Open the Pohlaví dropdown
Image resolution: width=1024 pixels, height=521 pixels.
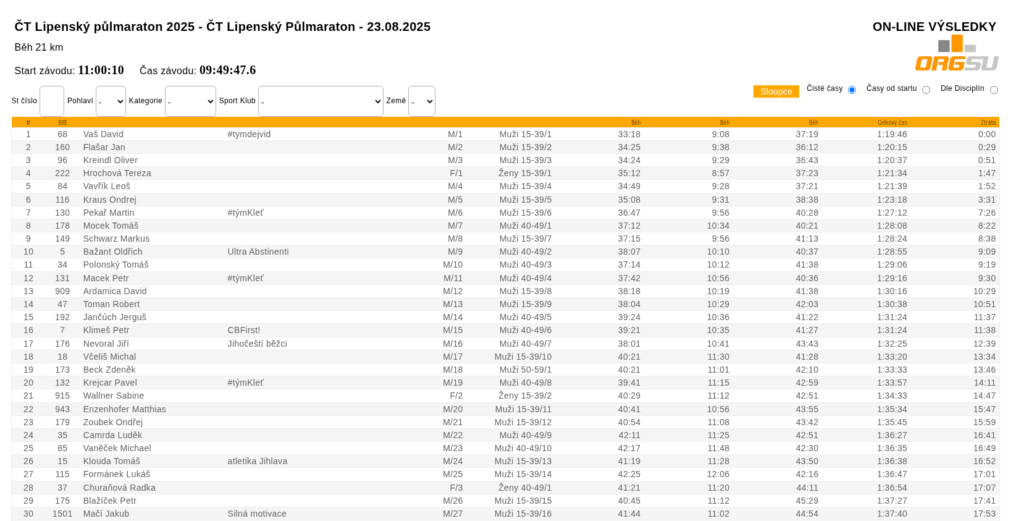click(111, 101)
